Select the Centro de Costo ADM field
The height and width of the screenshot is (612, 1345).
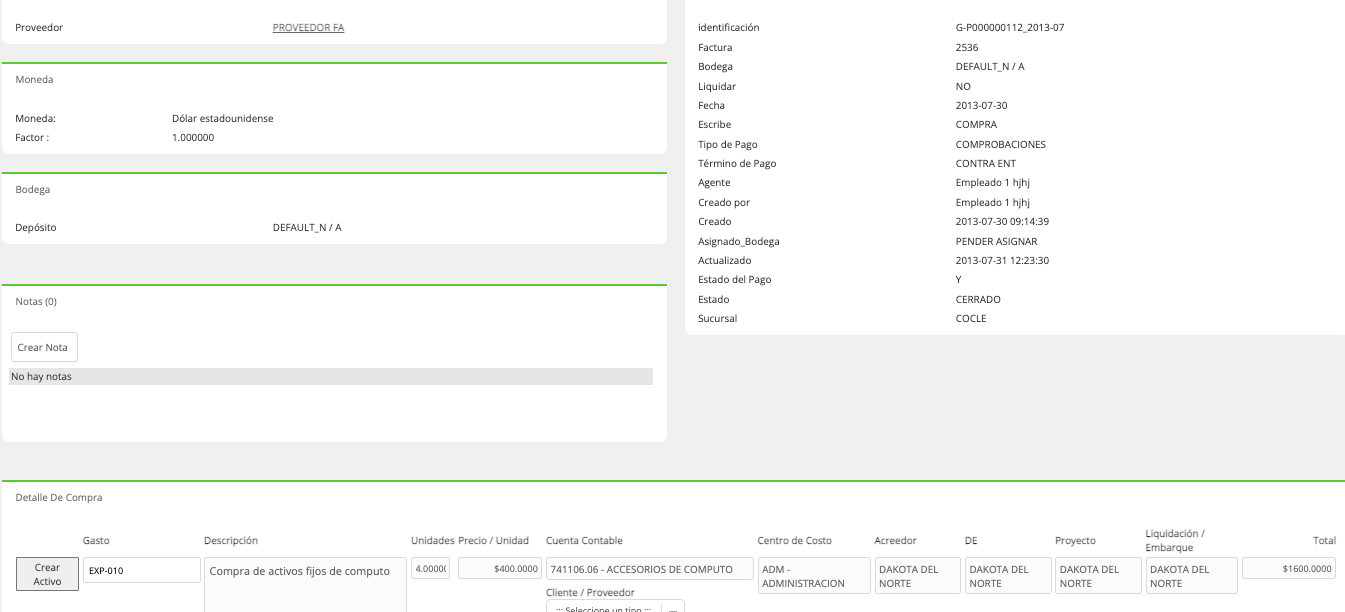tap(812, 576)
